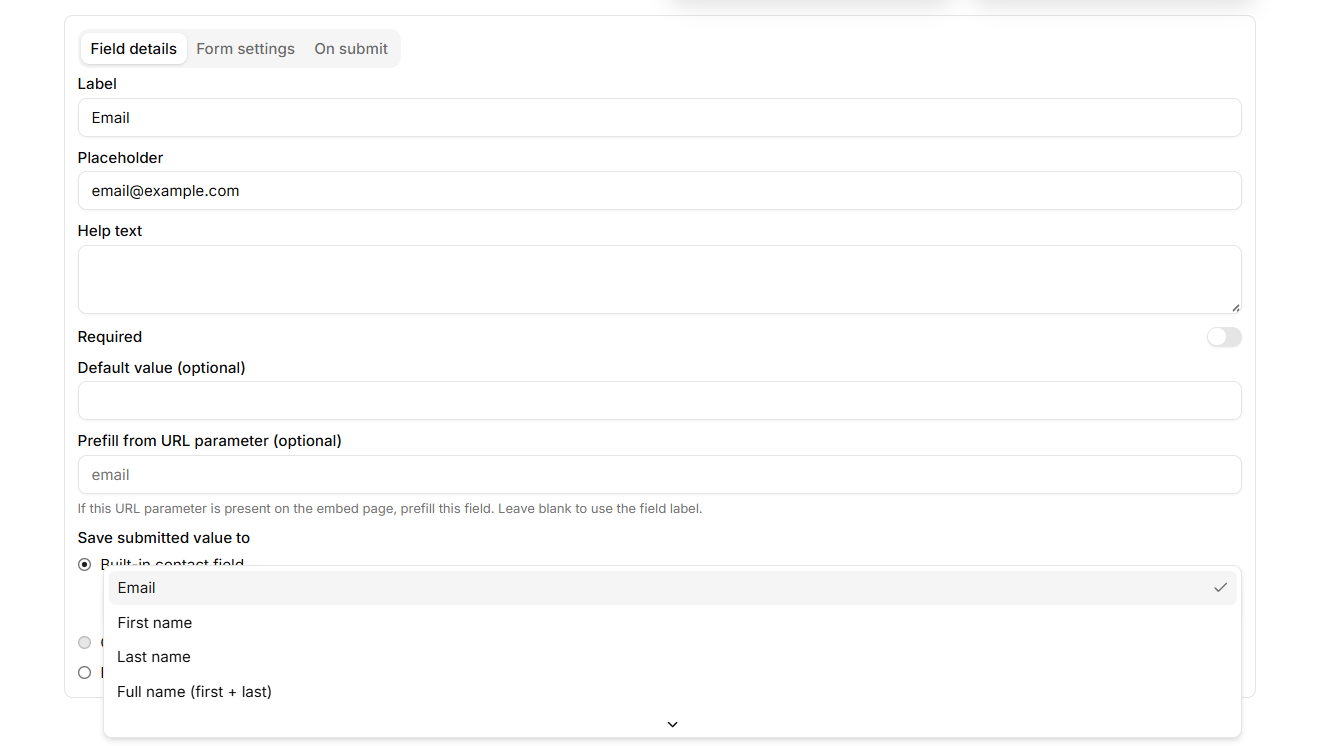
Task: Select the Built-in contact field radio button
Action: (x=85, y=565)
